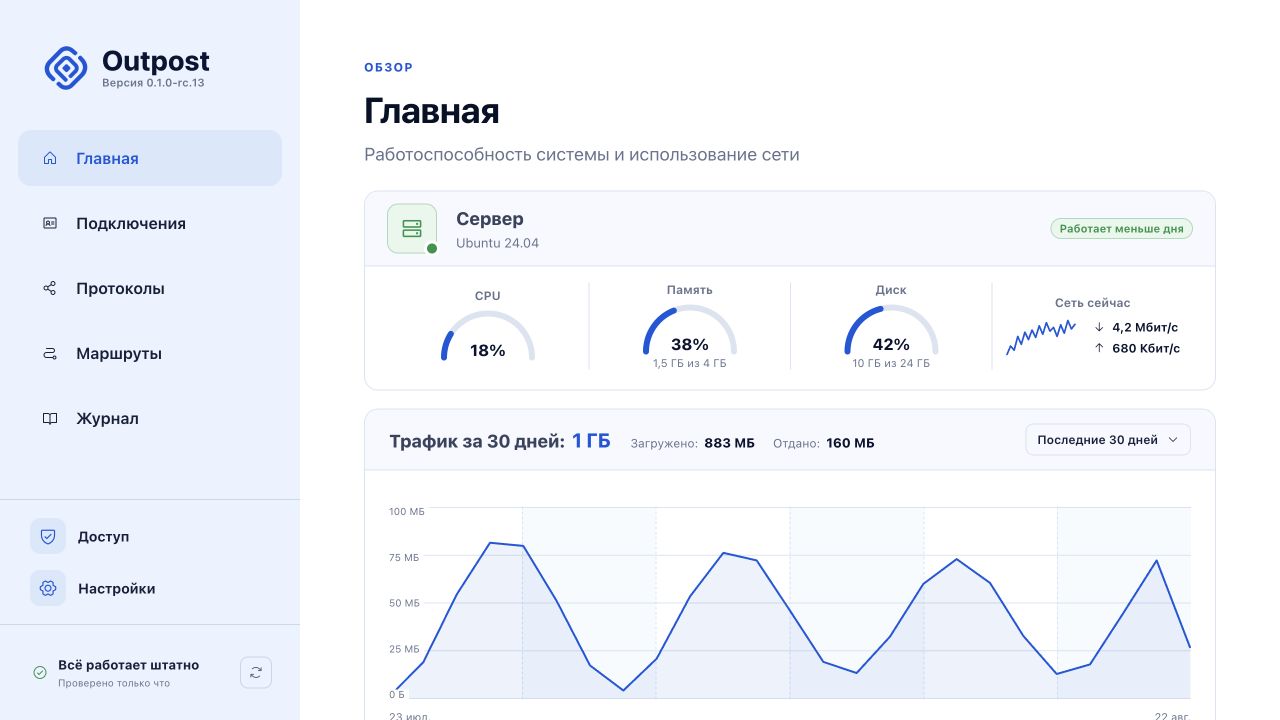Click the green server icon
1280x720 pixels.
[x=412, y=228]
